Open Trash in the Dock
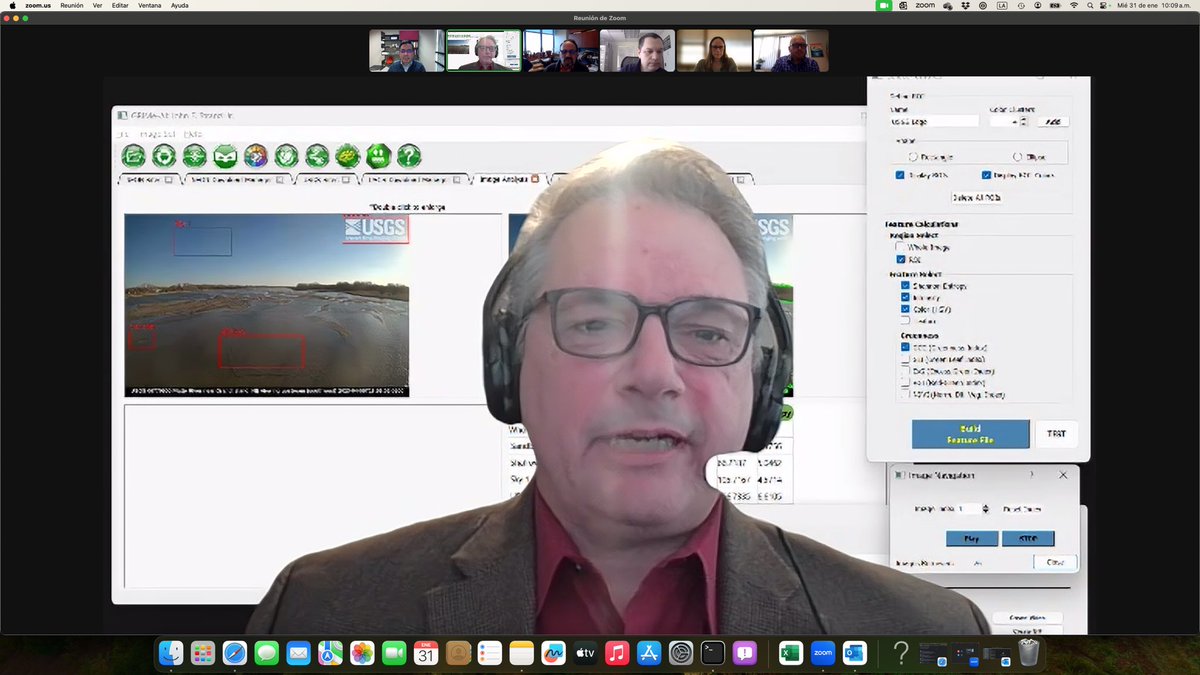The height and width of the screenshot is (675, 1200). pyautogui.click(x=1029, y=653)
